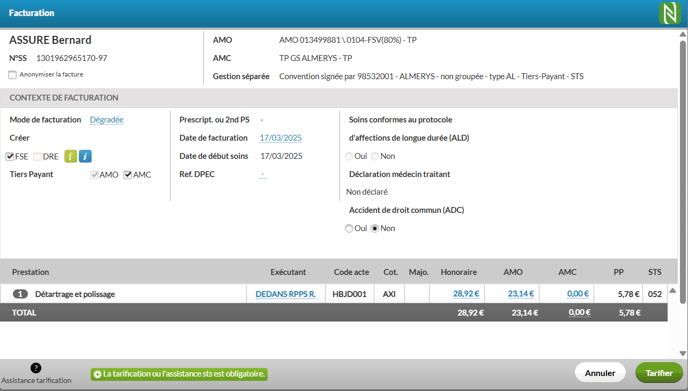688x391 pixels.
Task: Click N°SS number 1301962965170-97
Action: [72, 58]
